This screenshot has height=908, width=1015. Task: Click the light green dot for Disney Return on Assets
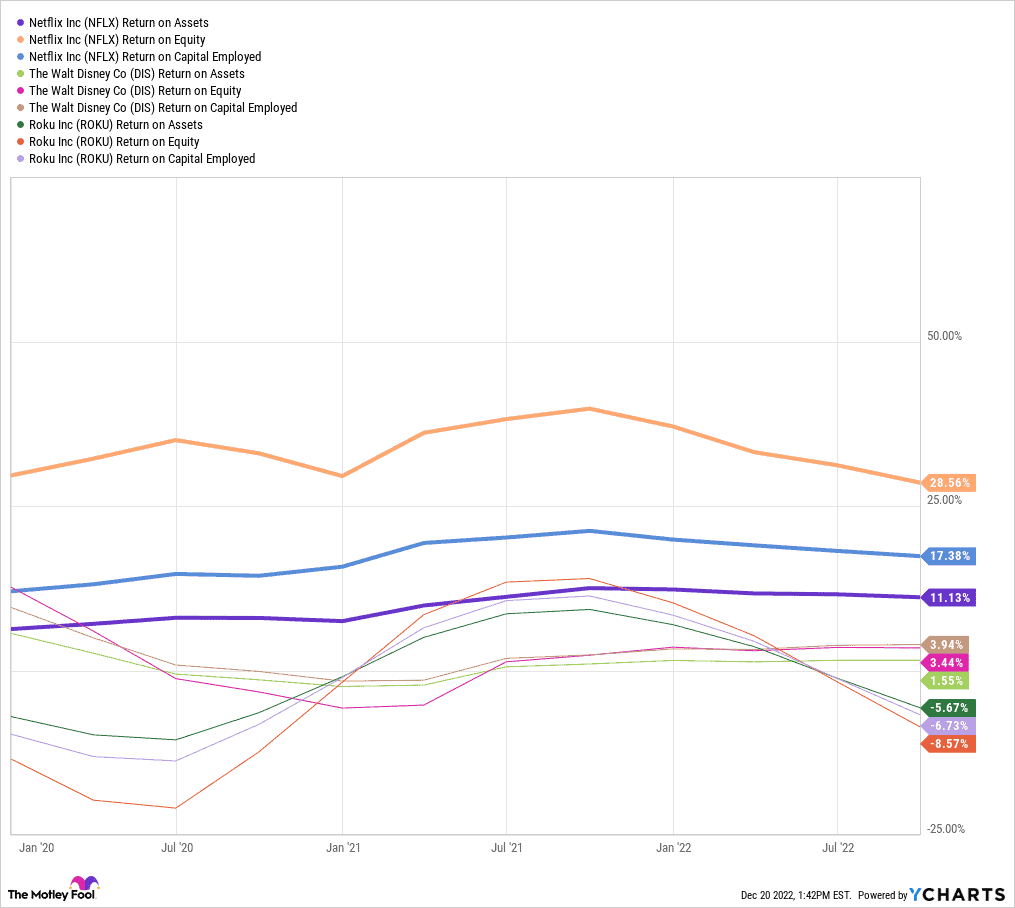tap(20, 74)
